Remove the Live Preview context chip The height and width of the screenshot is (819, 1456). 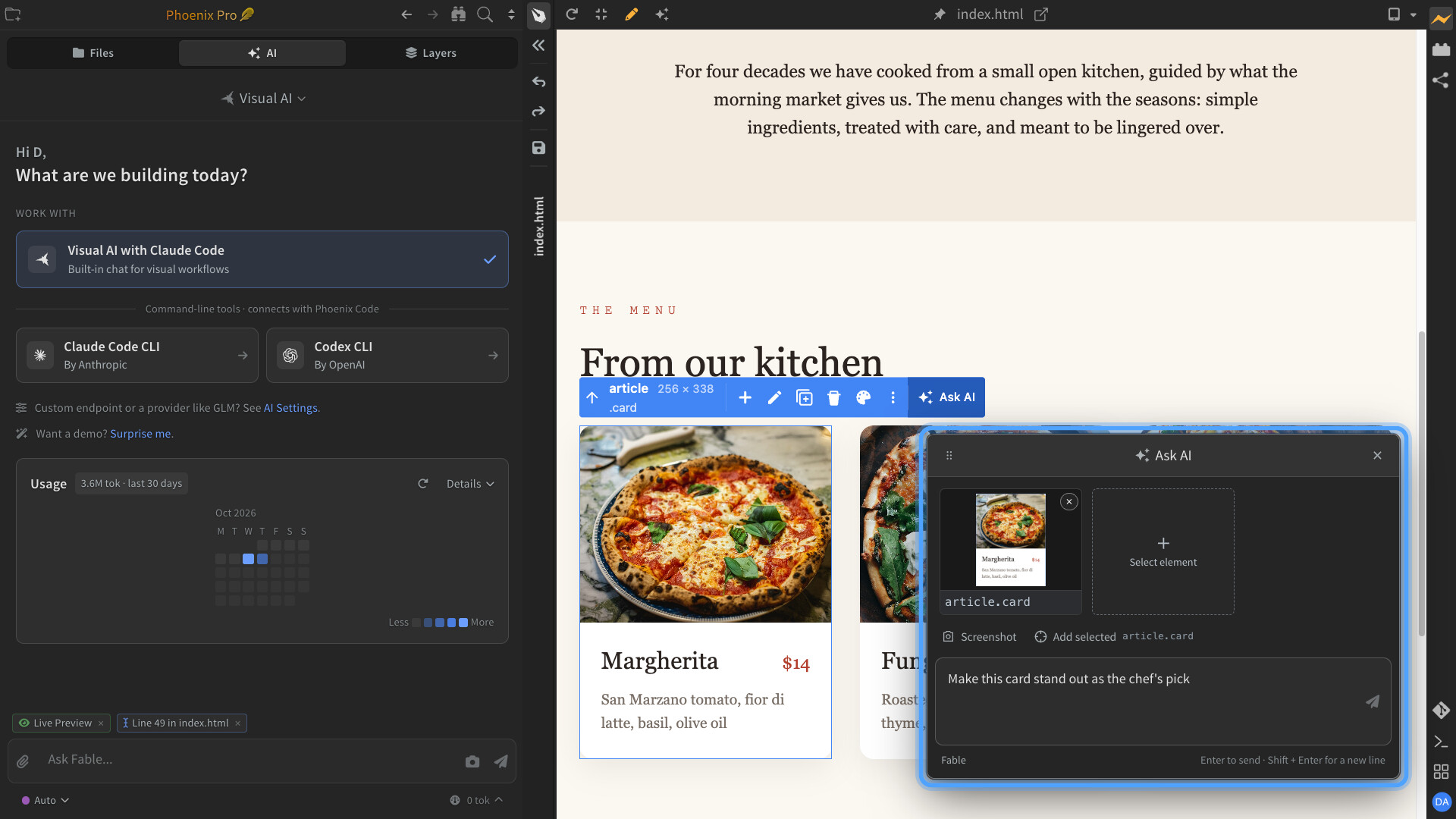101,723
